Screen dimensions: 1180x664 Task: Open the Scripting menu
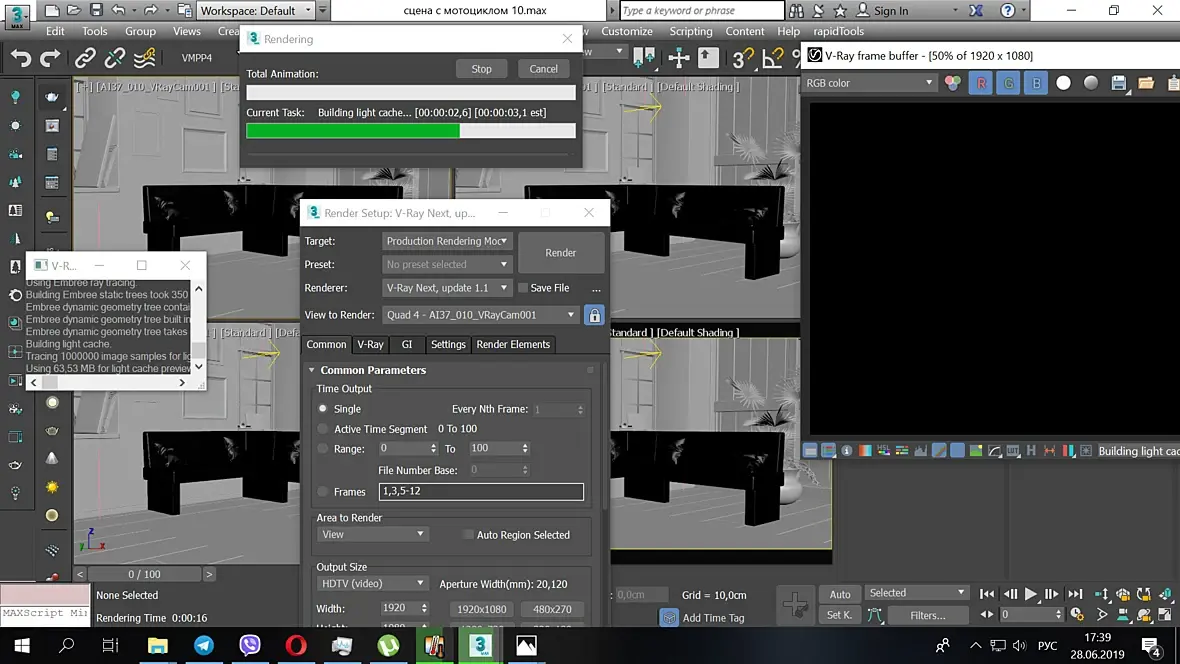click(x=691, y=31)
